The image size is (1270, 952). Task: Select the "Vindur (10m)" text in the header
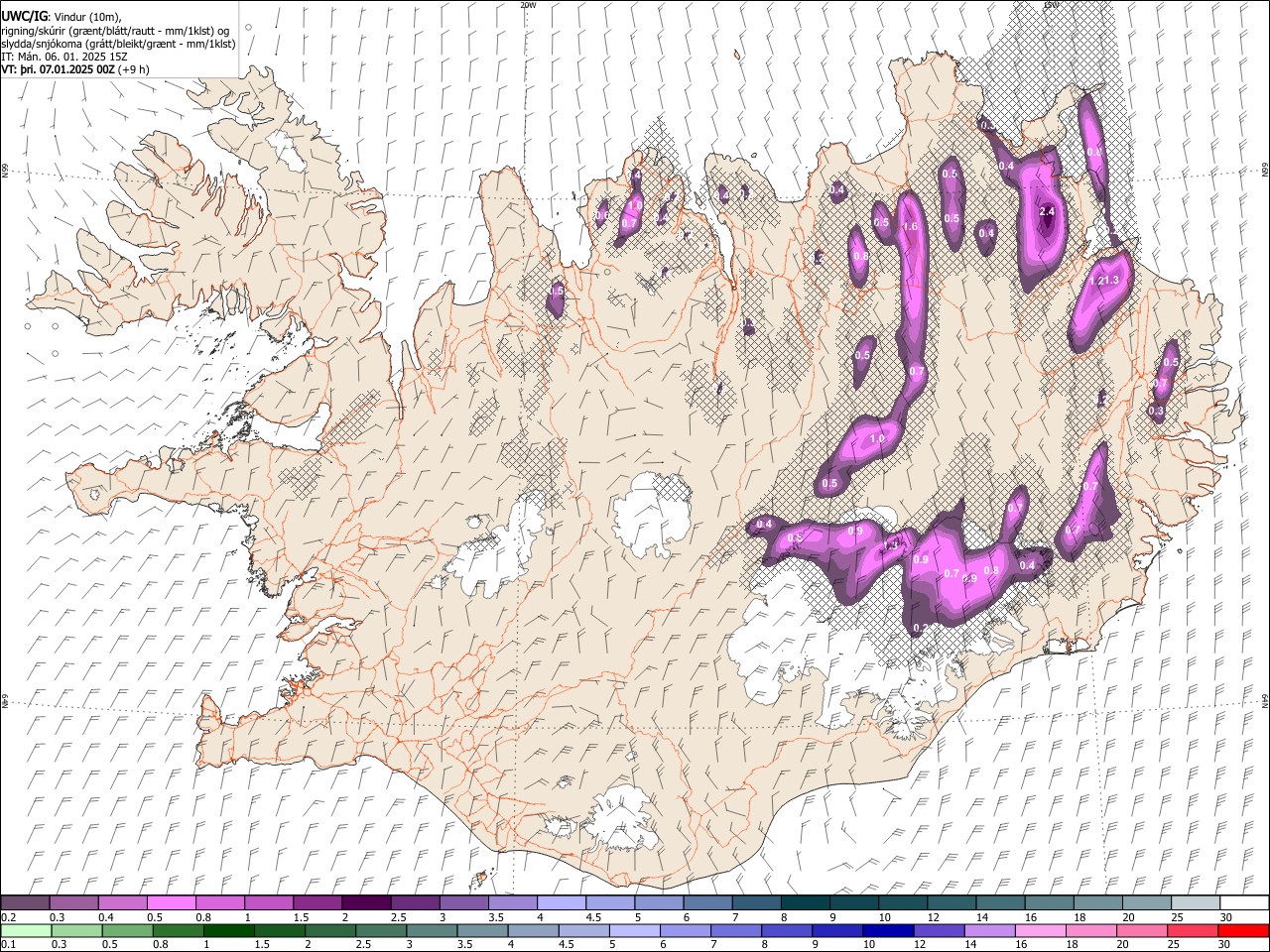85,16
